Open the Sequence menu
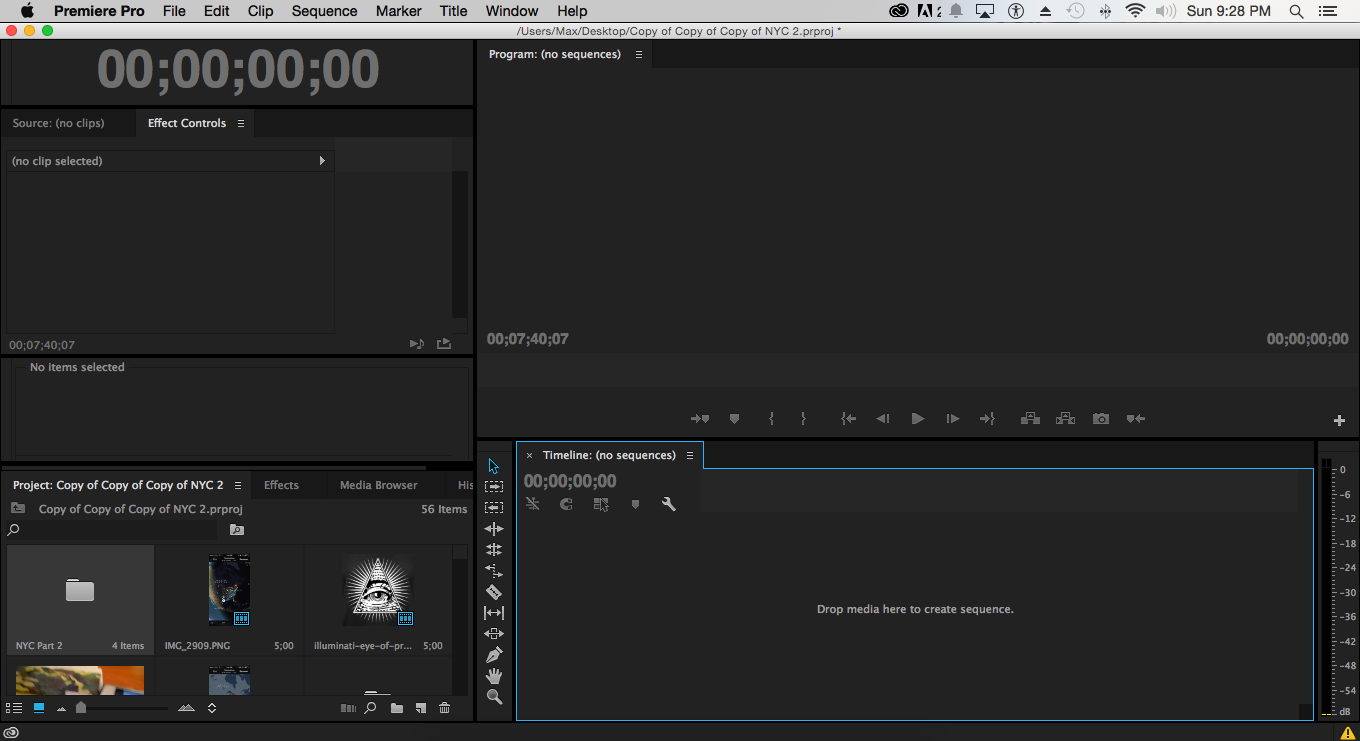The height and width of the screenshot is (741, 1360). pos(324,11)
